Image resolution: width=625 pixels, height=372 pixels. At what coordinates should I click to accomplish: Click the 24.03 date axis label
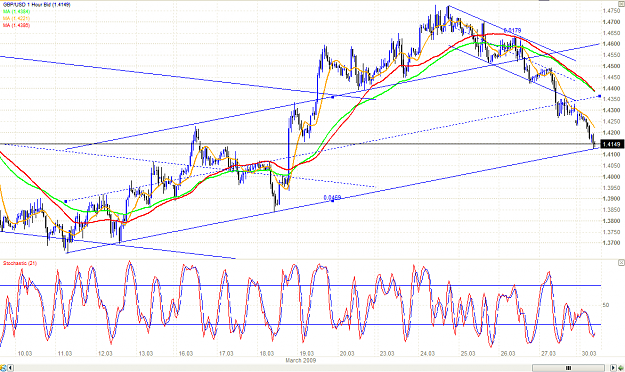(x=427, y=354)
